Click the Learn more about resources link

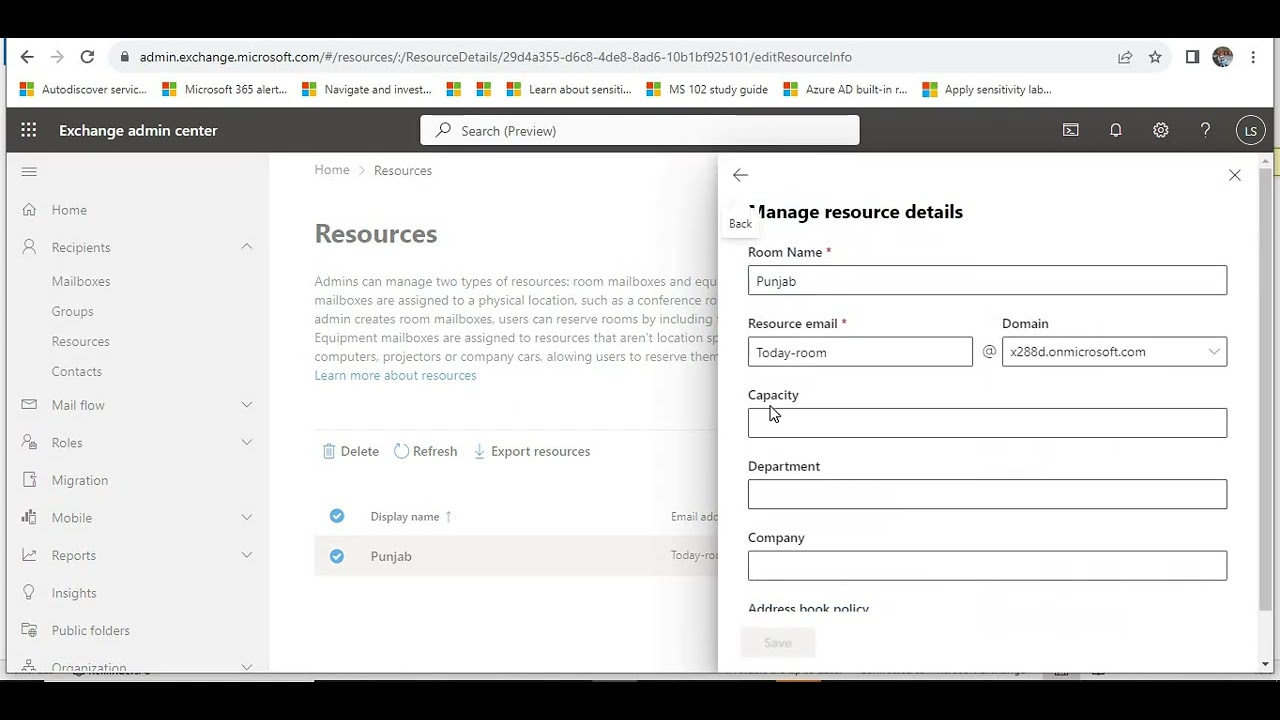[x=395, y=375]
